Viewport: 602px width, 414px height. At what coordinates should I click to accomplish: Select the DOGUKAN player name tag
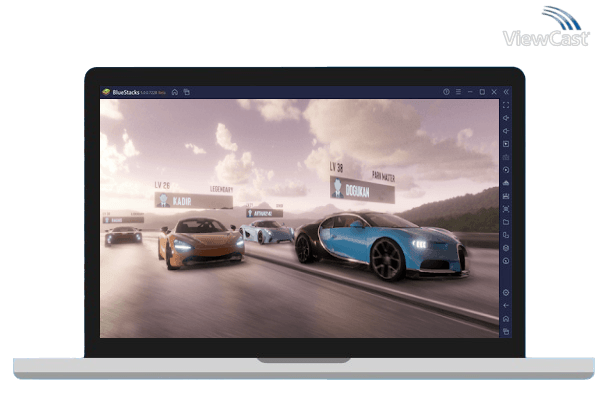[359, 187]
